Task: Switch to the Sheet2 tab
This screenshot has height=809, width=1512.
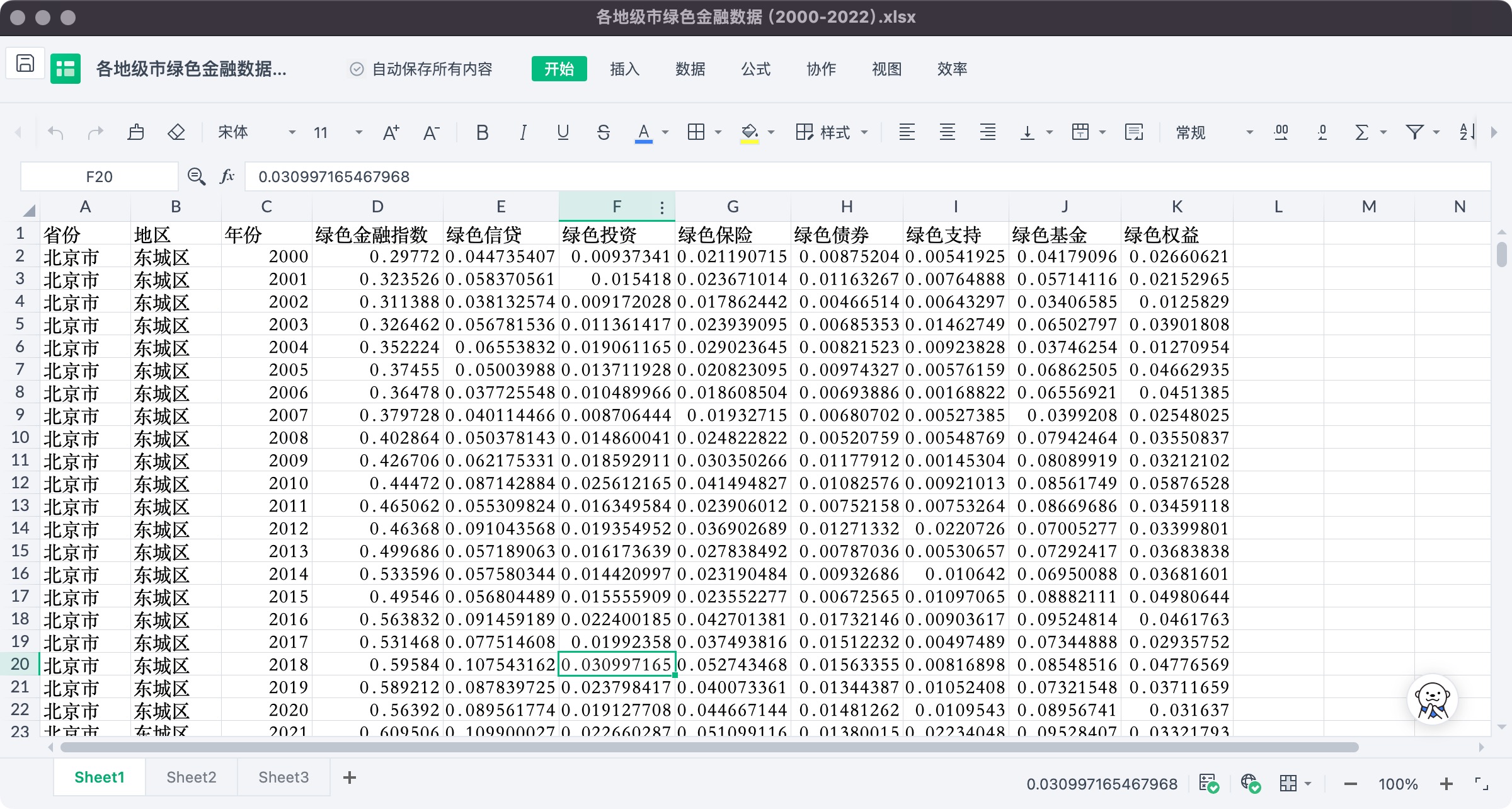Action: [x=191, y=777]
